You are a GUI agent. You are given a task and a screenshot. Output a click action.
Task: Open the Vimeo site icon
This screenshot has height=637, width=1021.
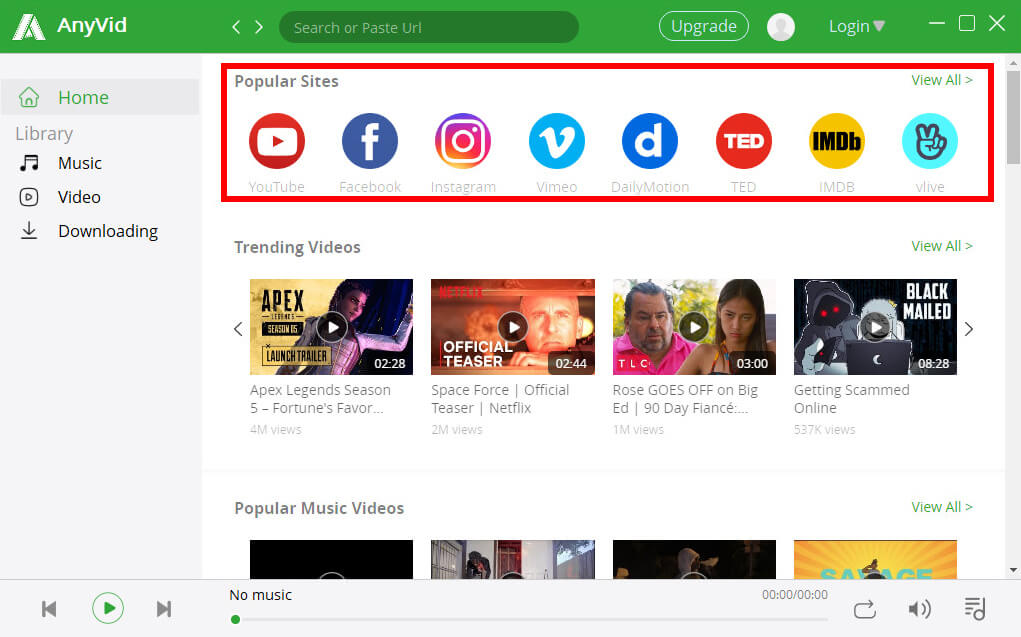[557, 141]
